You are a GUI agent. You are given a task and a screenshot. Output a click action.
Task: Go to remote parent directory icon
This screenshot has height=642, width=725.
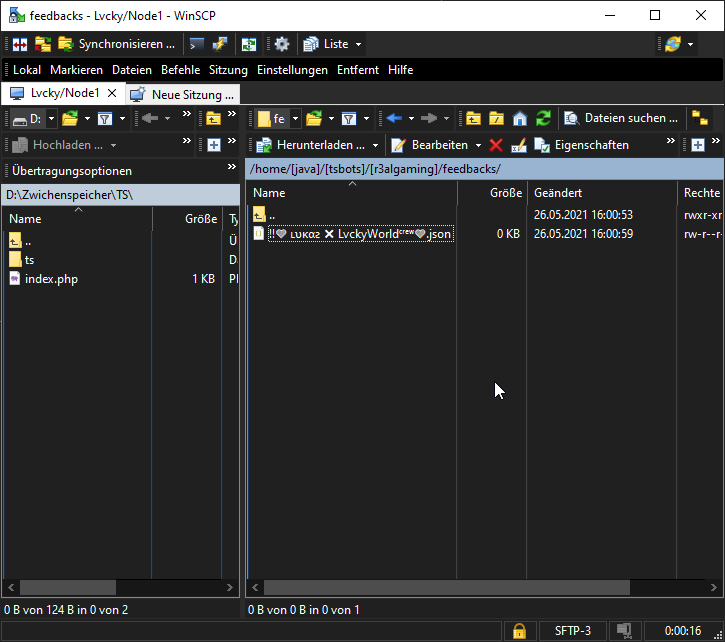pyautogui.click(x=473, y=118)
